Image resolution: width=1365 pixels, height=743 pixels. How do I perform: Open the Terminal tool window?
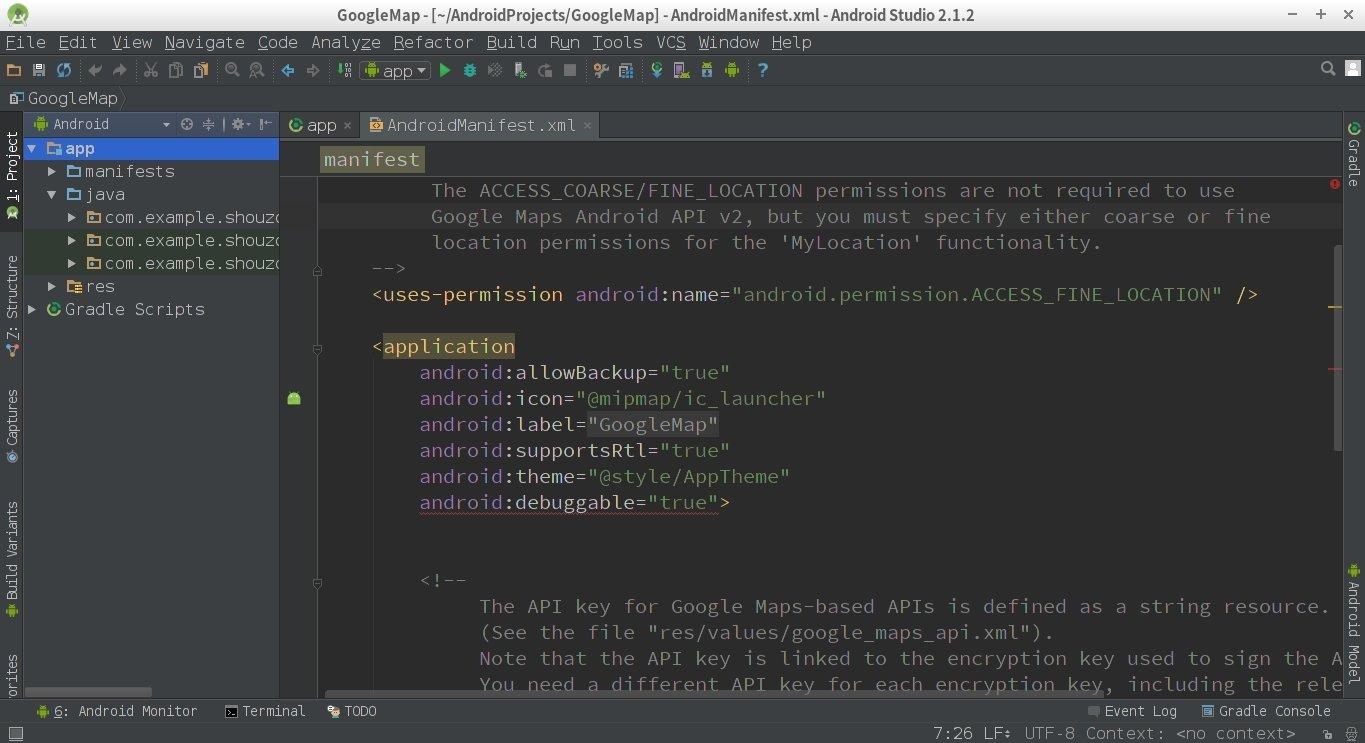[265, 711]
